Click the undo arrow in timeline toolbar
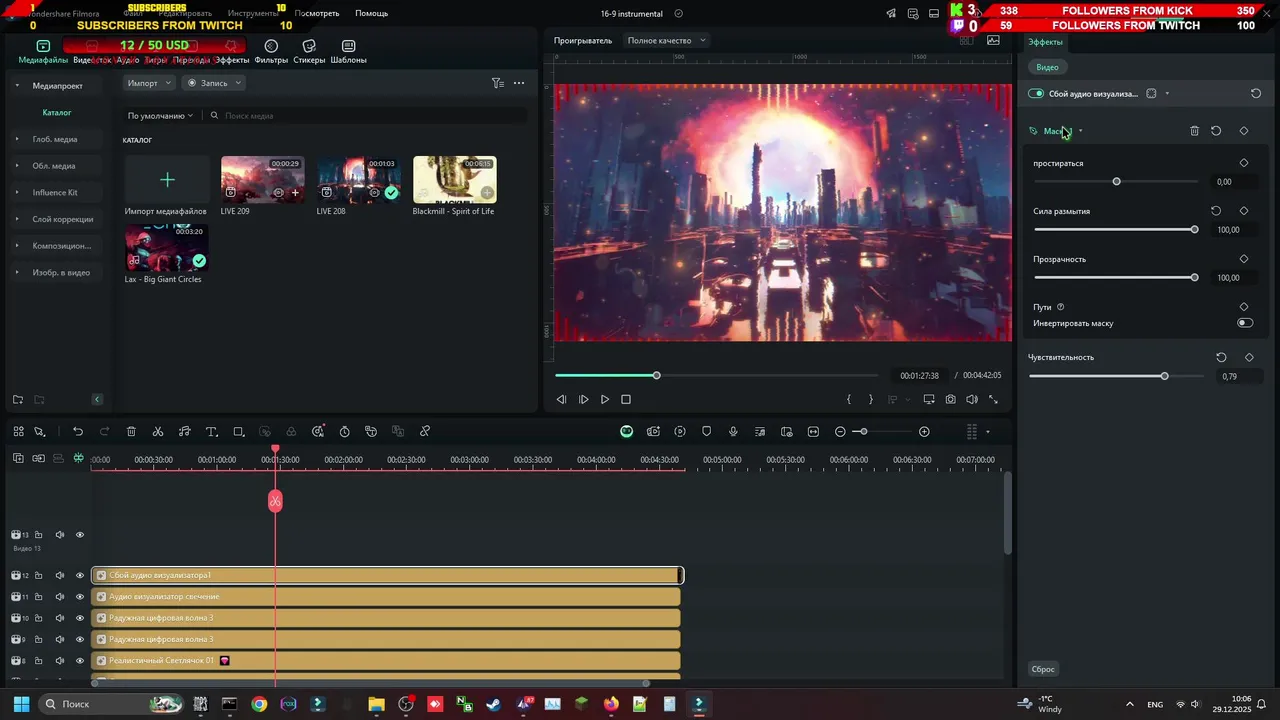1280x720 pixels. (78, 432)
